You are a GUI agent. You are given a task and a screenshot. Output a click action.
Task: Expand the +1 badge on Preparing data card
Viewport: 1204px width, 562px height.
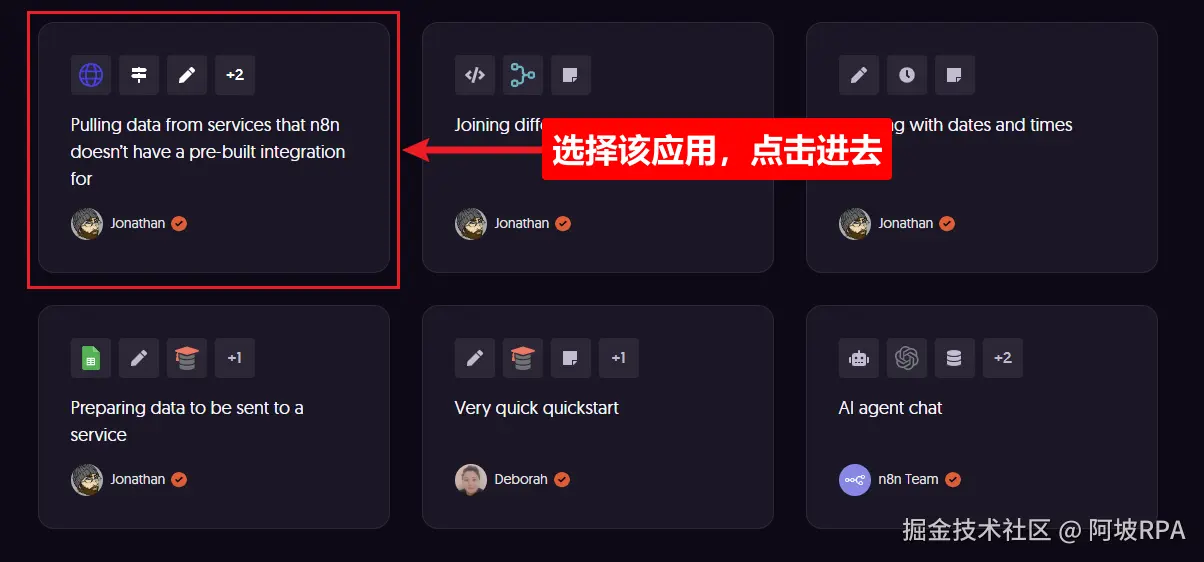tap(235, 358)
